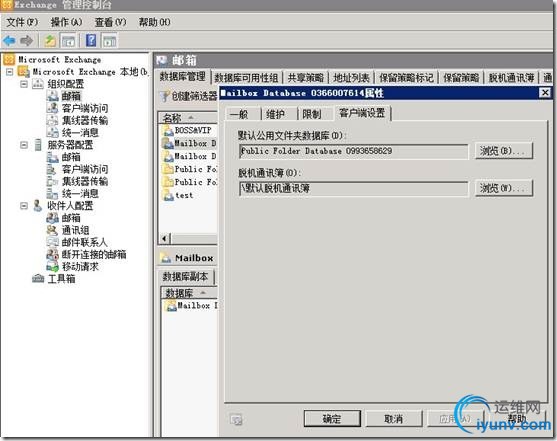Click the horizontal scrollbar left arrow
557x441 pixels.
tap(164, 238)
